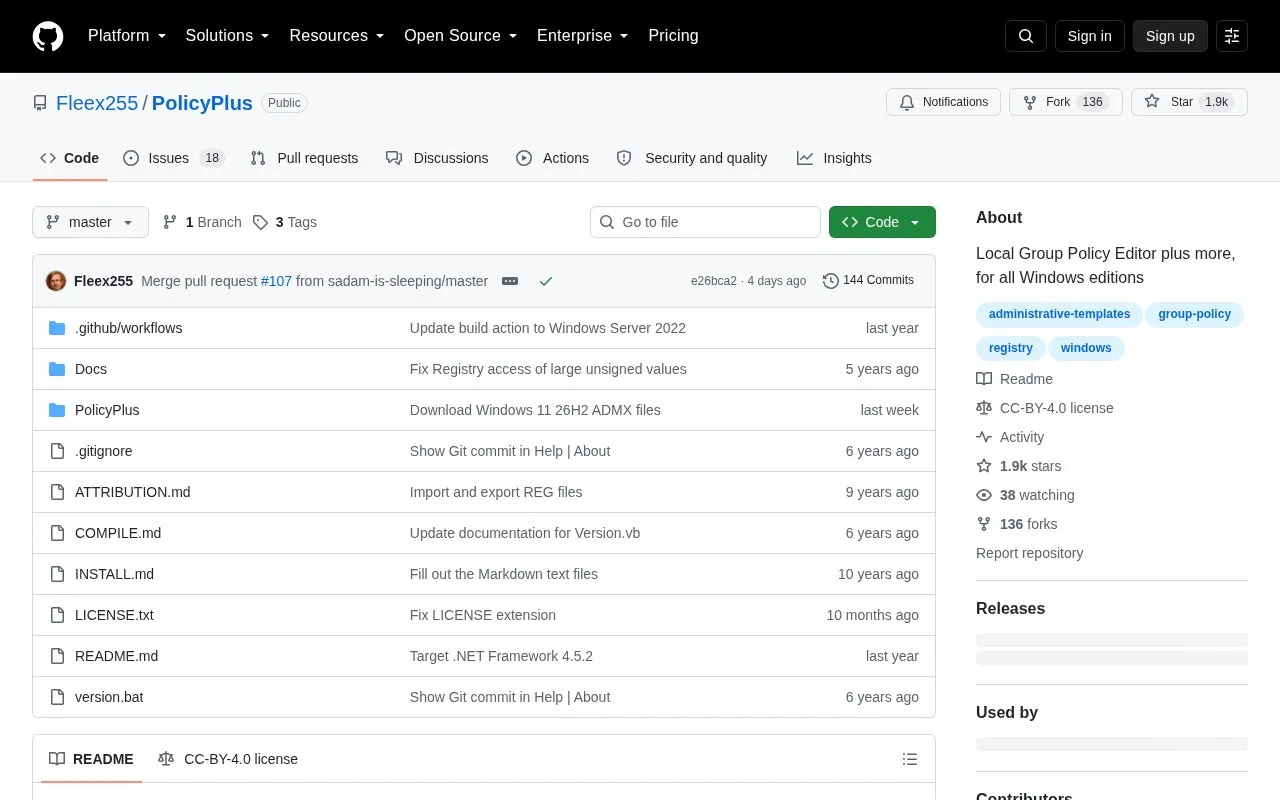Select the CC-BY-4.0 license tab below files
This screenshot has height=800, width=1280.
click(x=228, y=759)
